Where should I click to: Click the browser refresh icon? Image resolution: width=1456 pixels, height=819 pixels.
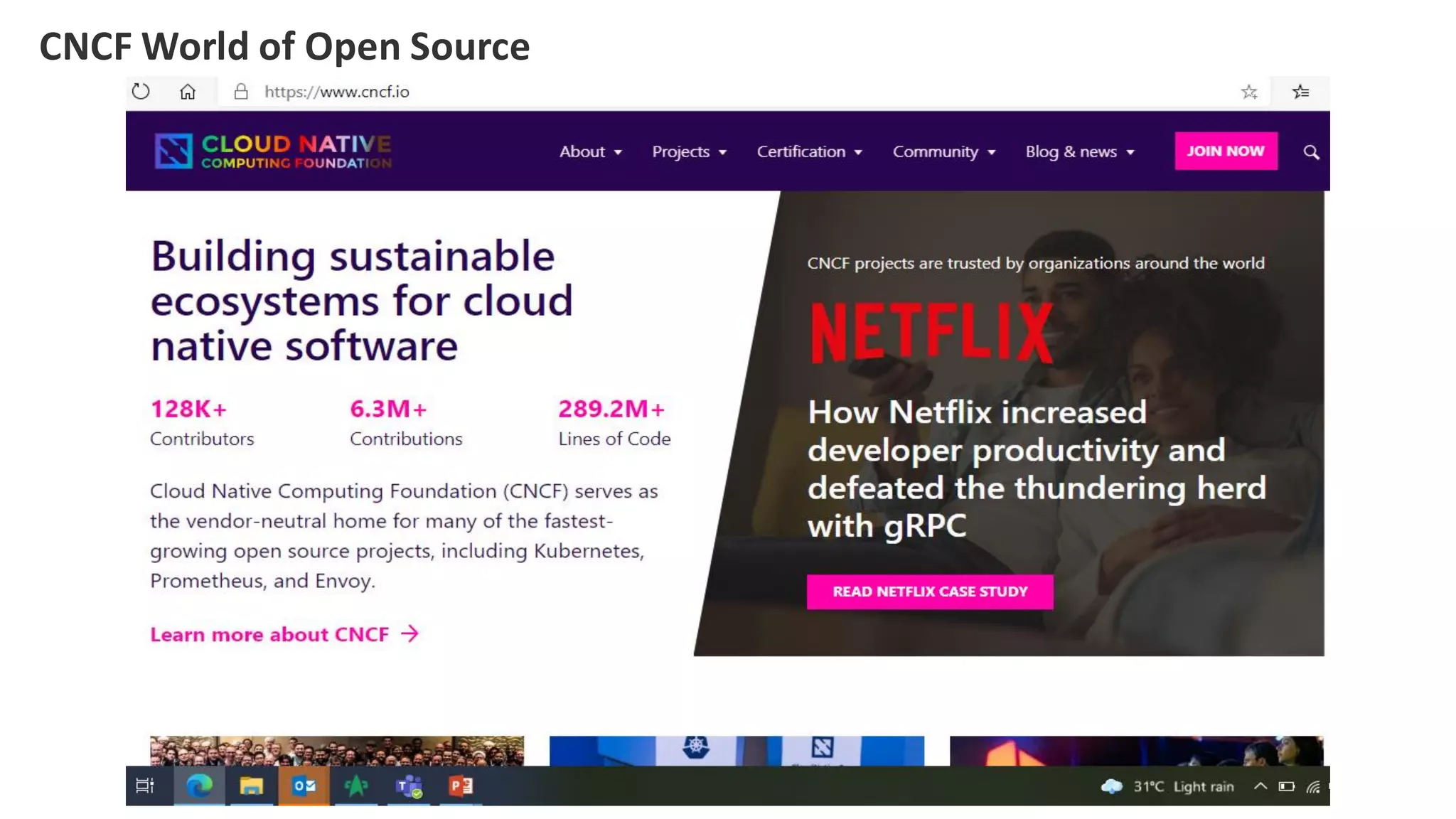[x=141, y=92]
